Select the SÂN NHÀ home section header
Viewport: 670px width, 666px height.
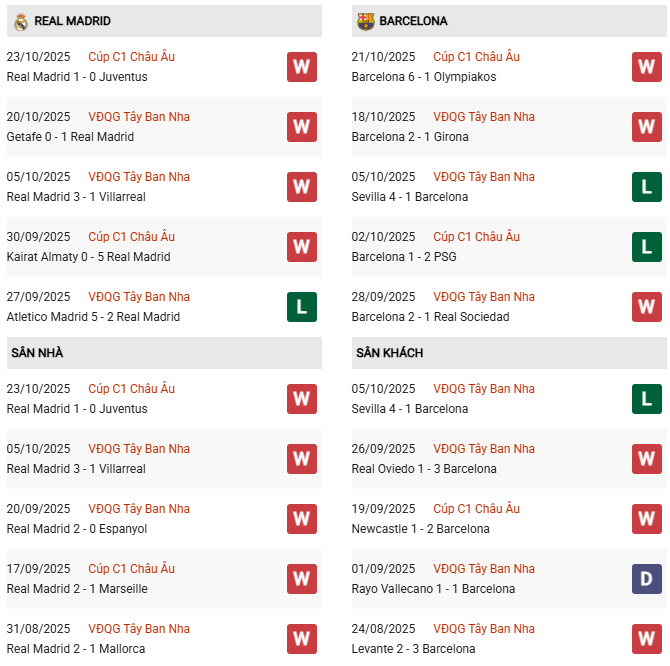[x=37, y=353]
